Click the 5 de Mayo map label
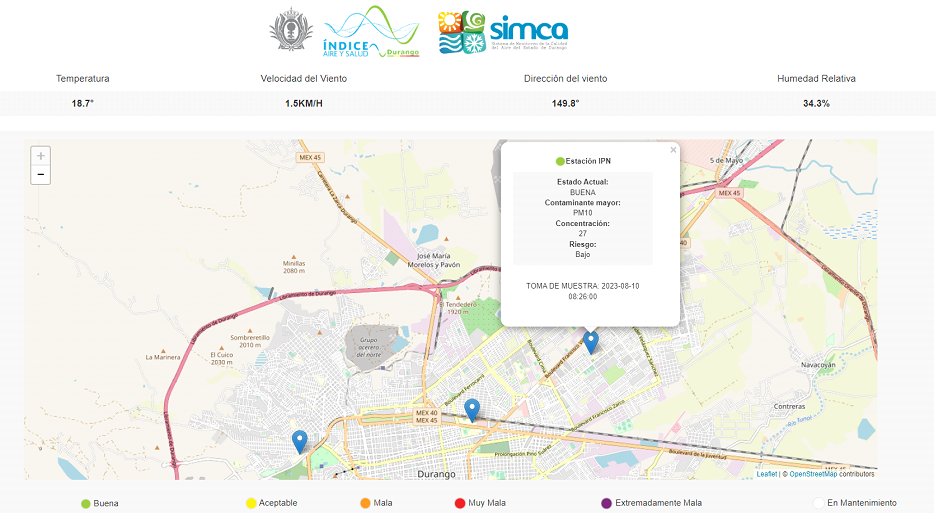Image resolution: width=937 pixels, height=528 pixels. pos(726,161)
